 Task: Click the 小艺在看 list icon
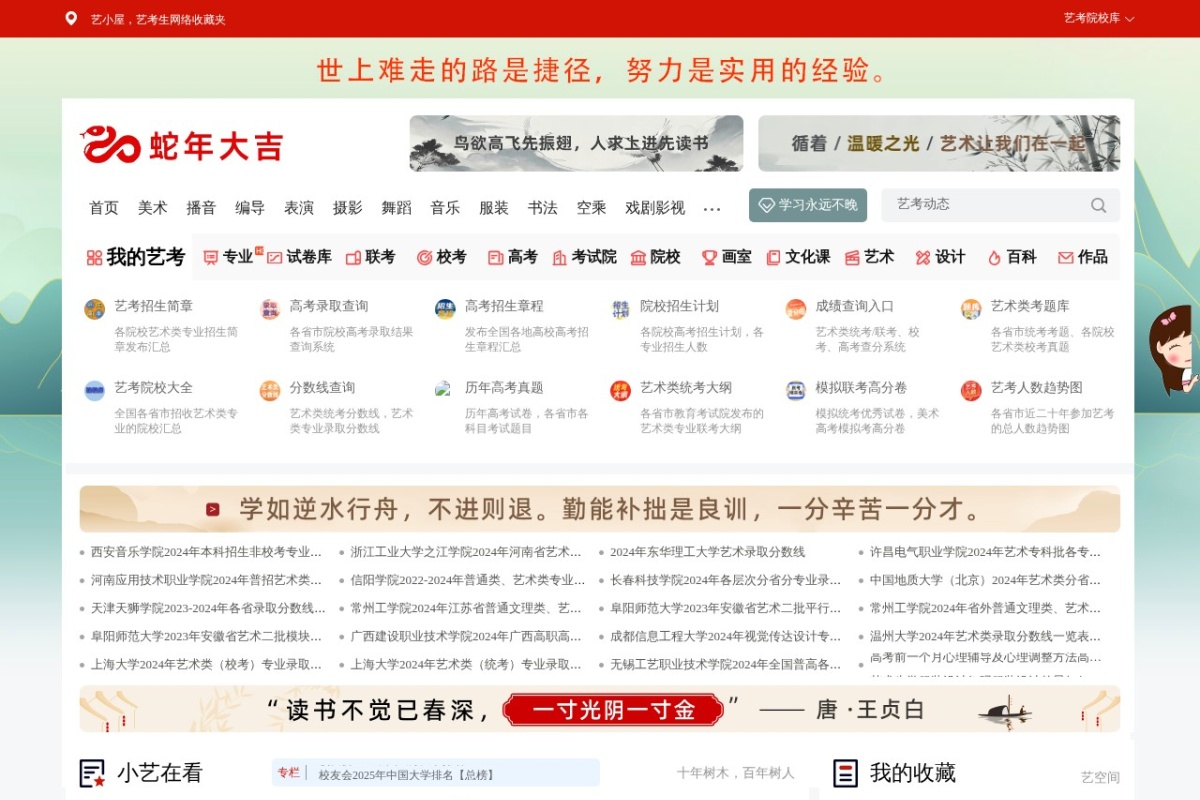pos(93,773)
